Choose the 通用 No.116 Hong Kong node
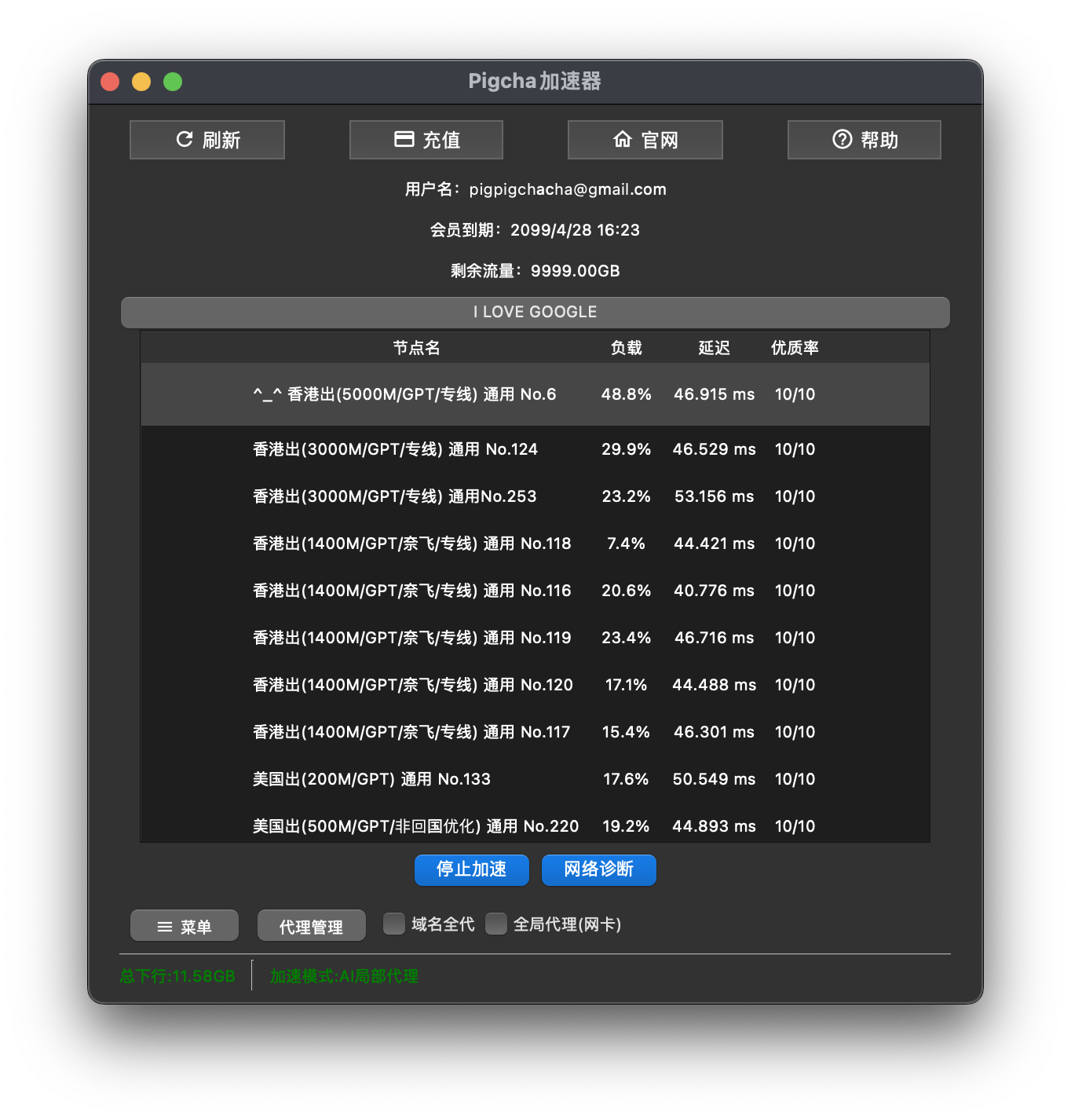1071x1120 pixels. pos(535,591)
